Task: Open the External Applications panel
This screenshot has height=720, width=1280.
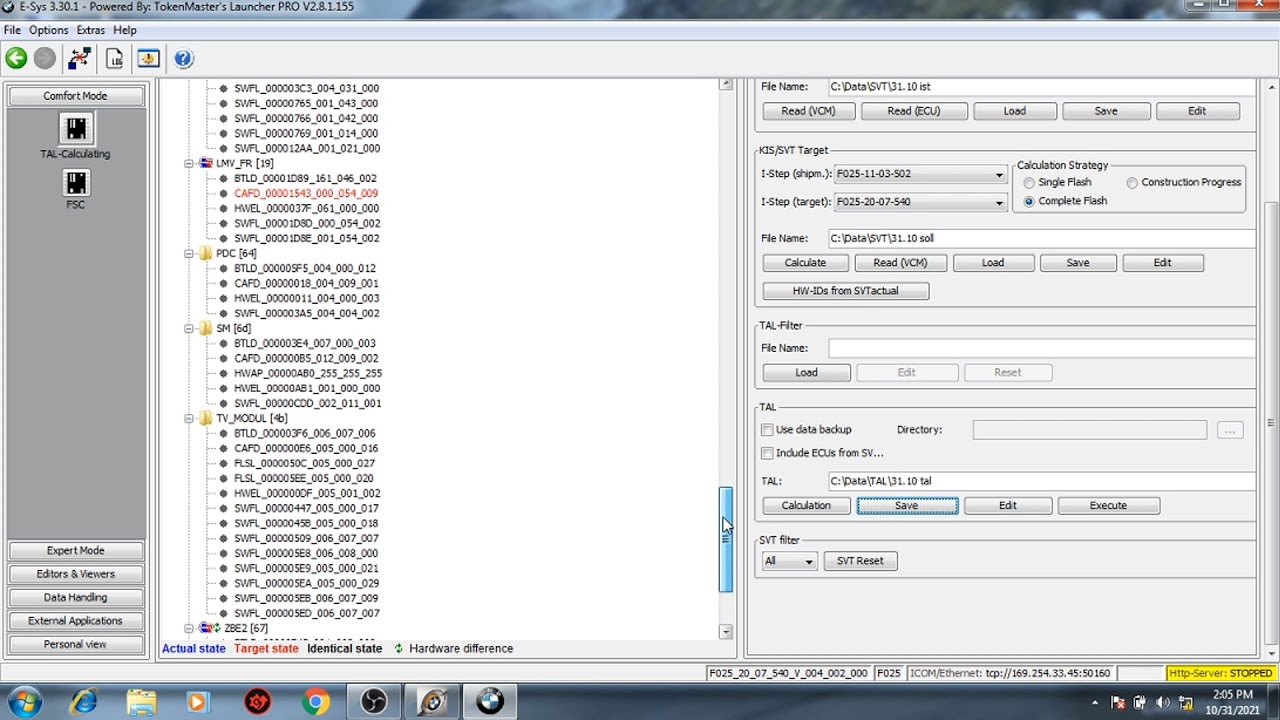Action: point(75,621)
